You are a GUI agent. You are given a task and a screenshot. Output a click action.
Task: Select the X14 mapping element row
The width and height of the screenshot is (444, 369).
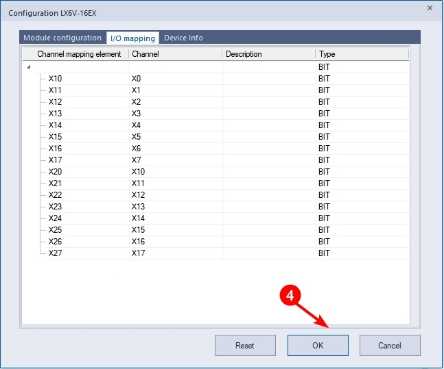coord(215,125)
